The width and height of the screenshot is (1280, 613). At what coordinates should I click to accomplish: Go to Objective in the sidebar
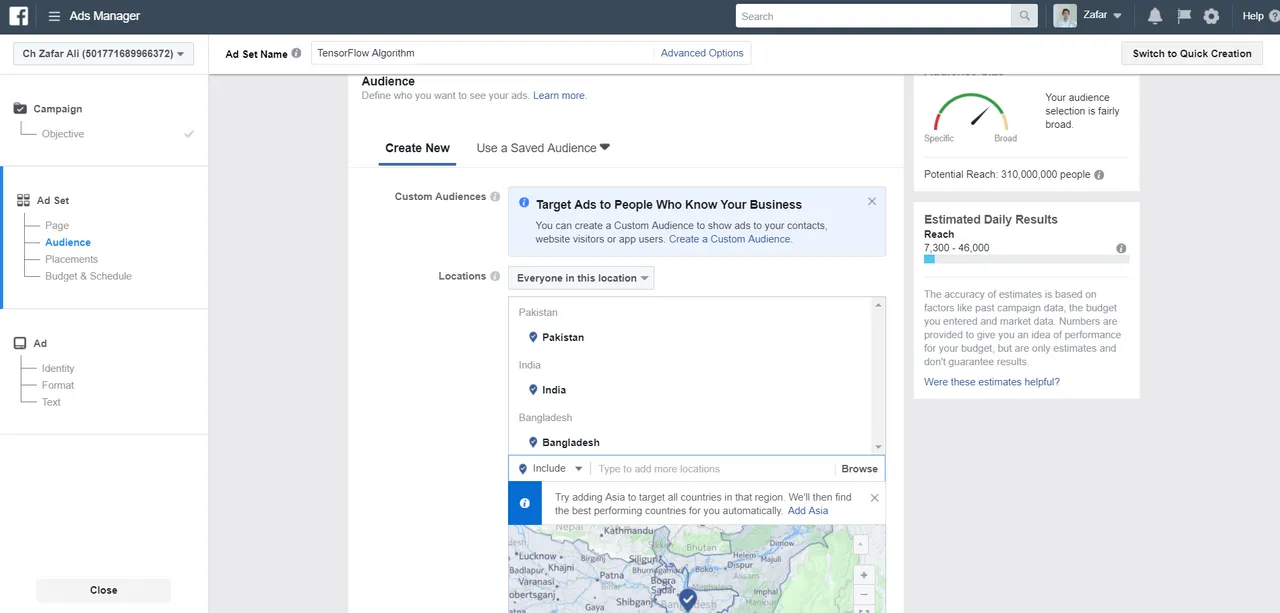point(63,134)
